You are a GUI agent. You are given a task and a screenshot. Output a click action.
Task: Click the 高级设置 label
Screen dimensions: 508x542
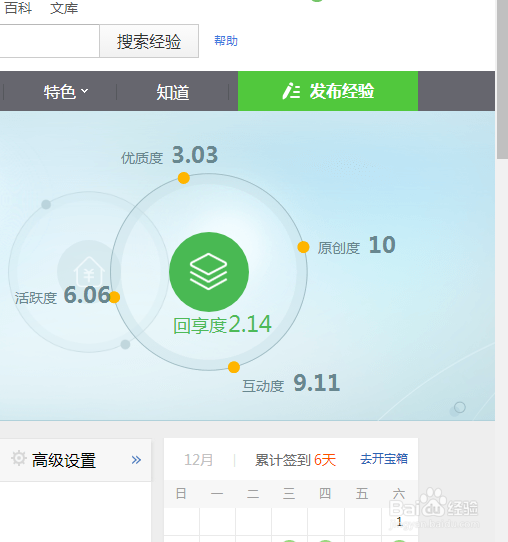pos(64,460)
